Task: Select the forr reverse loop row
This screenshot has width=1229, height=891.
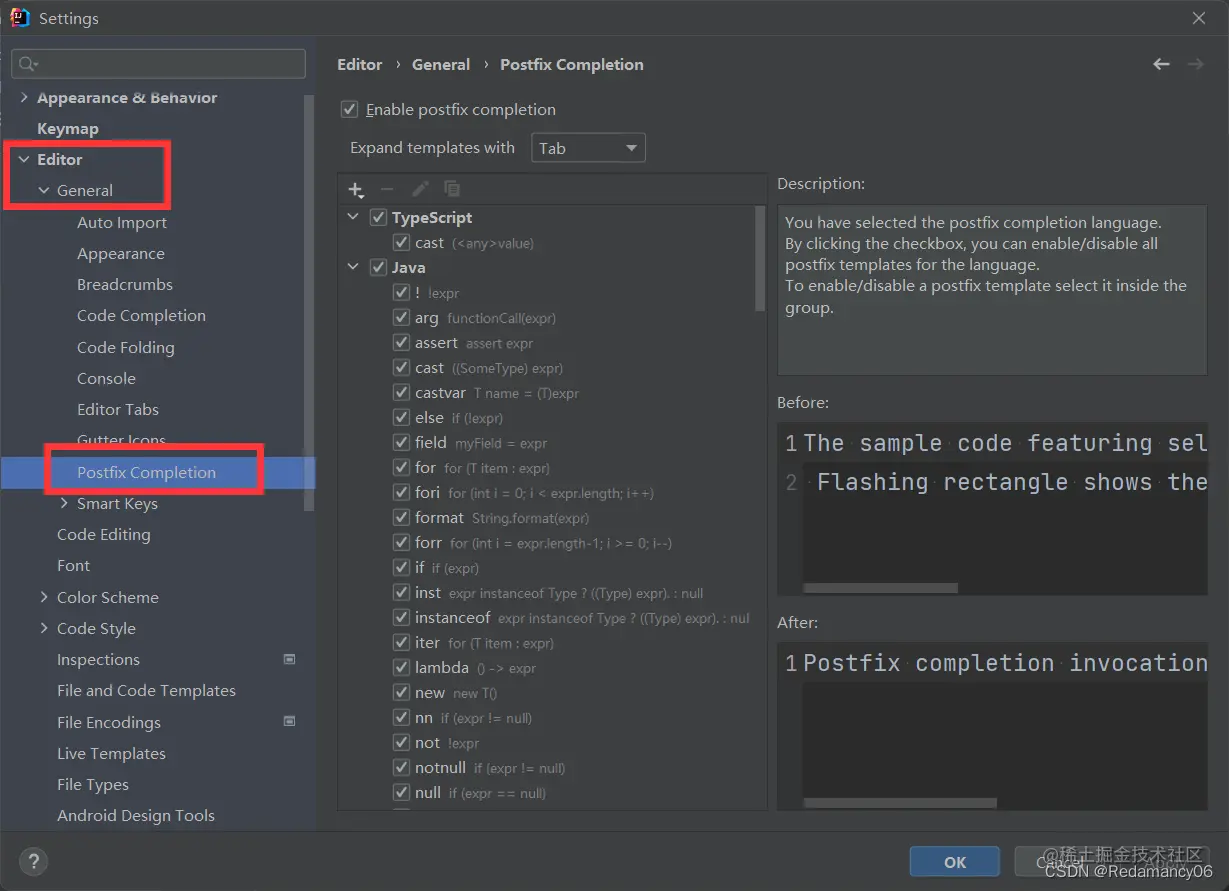Action: (x=545, y=542)
